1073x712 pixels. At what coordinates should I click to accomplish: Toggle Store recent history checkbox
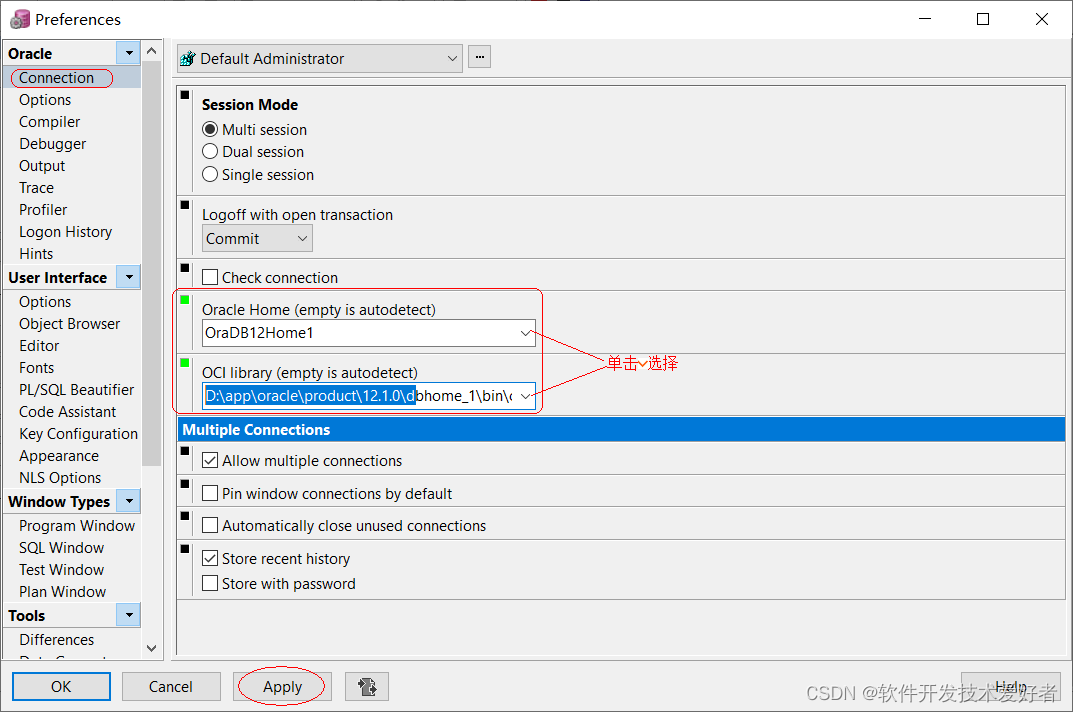tap(210, 559)
